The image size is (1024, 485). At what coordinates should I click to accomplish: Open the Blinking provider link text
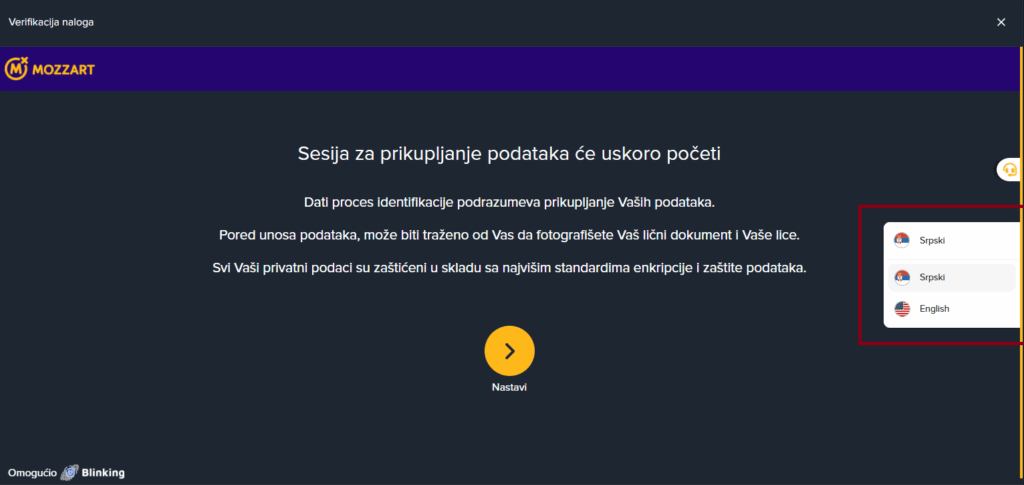(103, 473)
